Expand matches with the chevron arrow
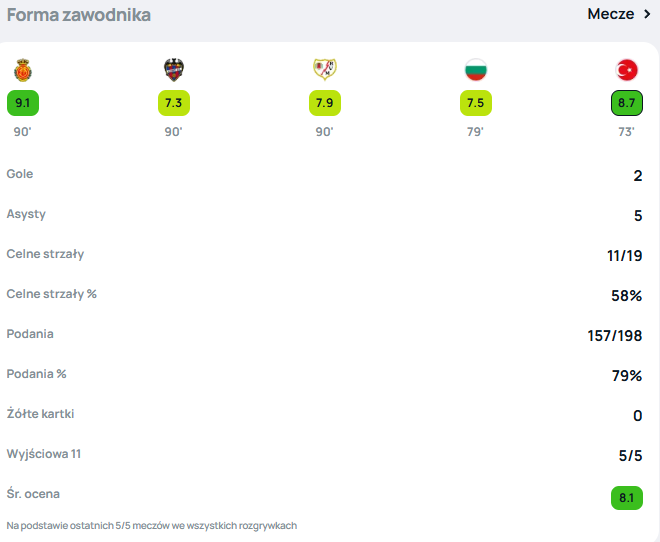Viewport: 660px width, 542px height. click(x=647, y=14)
